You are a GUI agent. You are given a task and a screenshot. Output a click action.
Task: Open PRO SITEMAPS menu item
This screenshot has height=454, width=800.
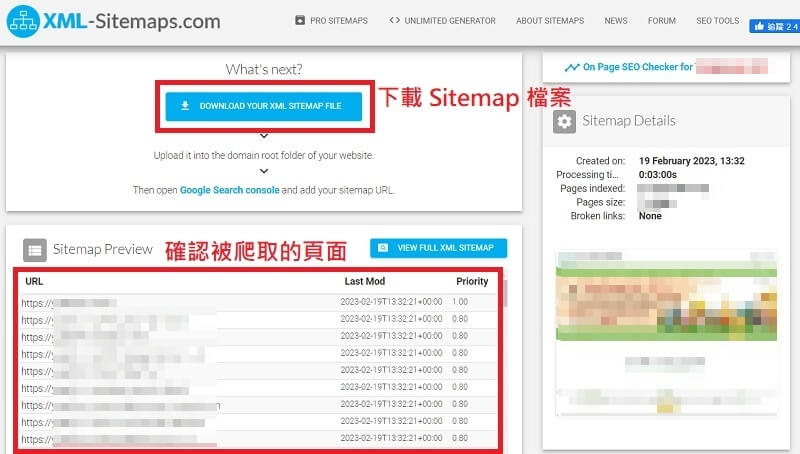339,21
